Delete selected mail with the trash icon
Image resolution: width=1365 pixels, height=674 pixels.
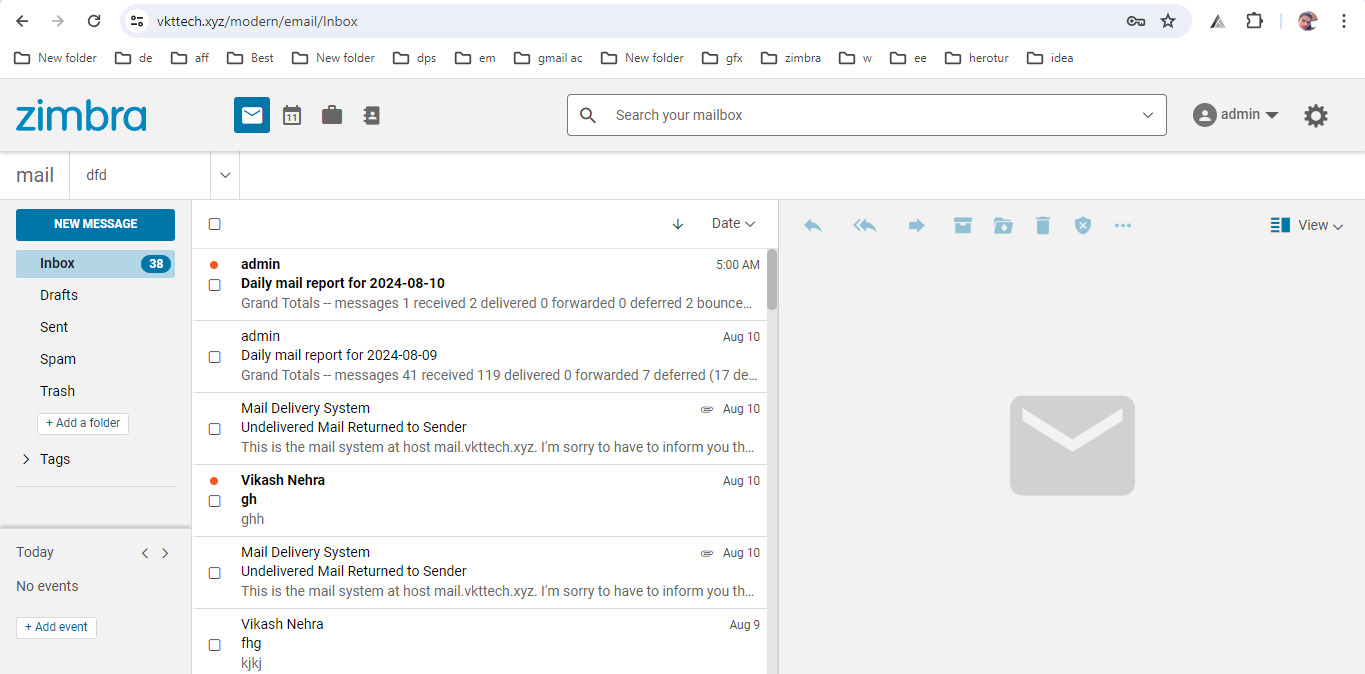point(1043,225)
